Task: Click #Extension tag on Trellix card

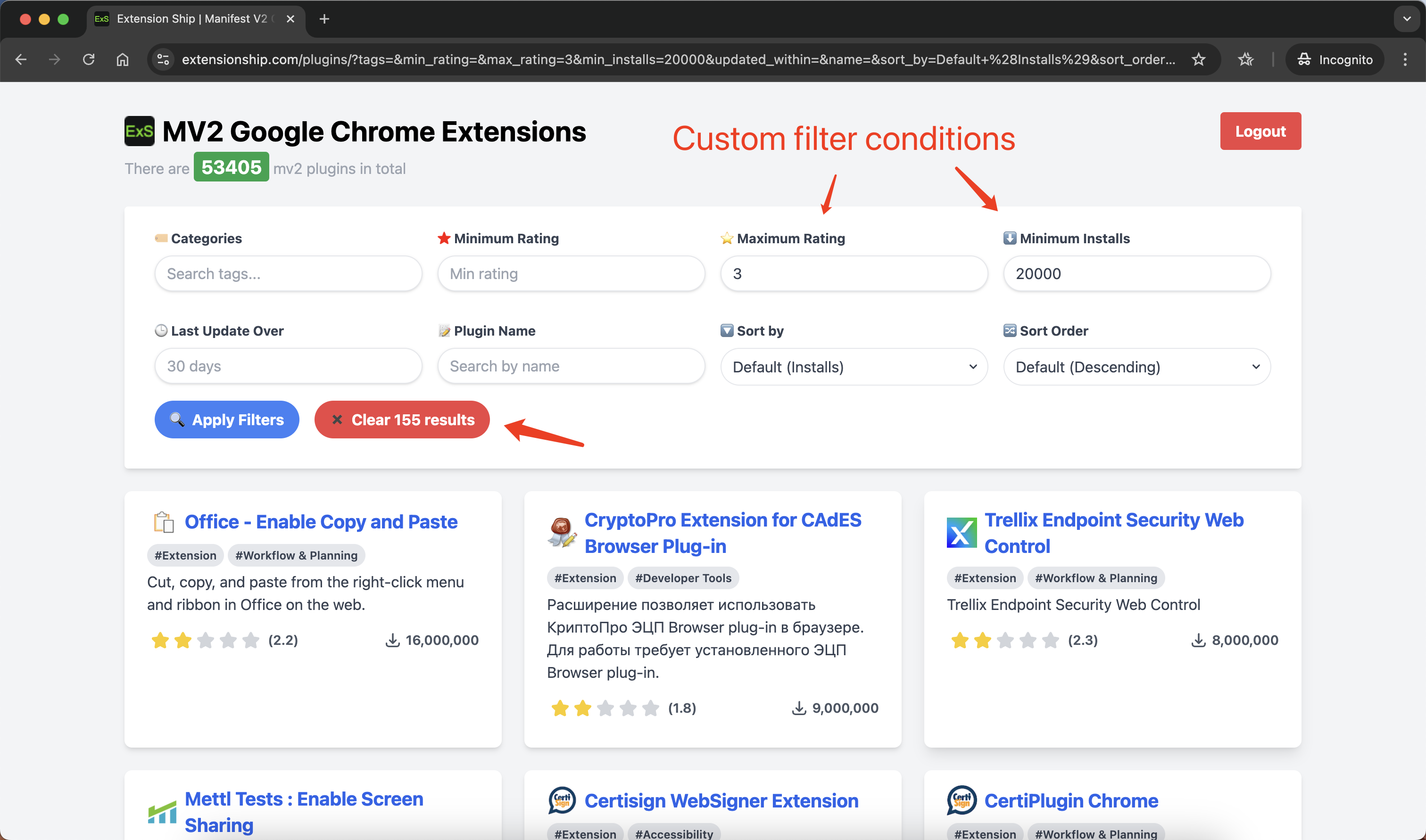Action: 985,578
